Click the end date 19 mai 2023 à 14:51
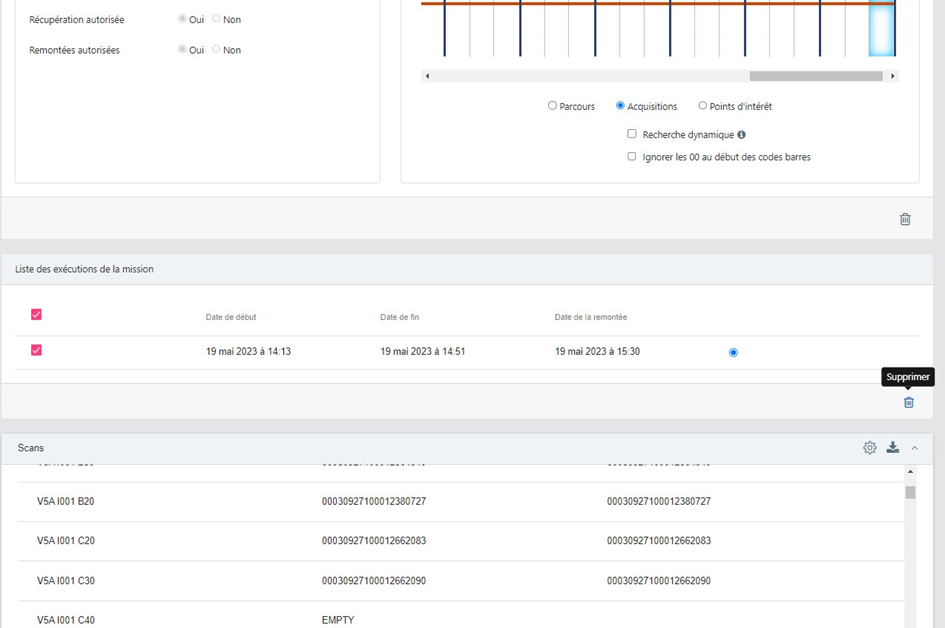Image resolution: width=945 pixels, height=628 pixels. tap(422, 351)
